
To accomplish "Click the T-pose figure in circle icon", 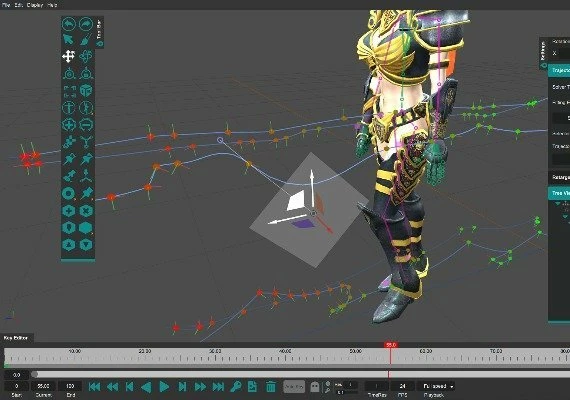I will tap(69, 108).
